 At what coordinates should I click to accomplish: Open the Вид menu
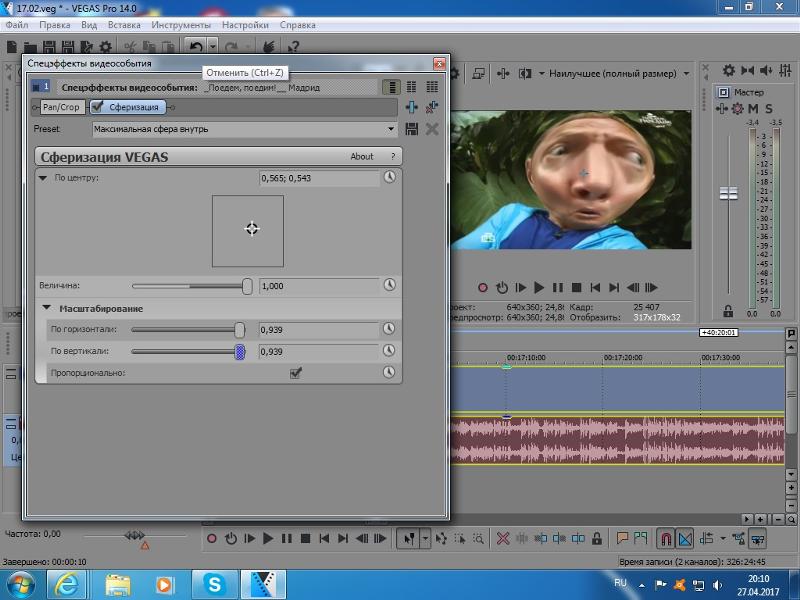coord(89,25)
